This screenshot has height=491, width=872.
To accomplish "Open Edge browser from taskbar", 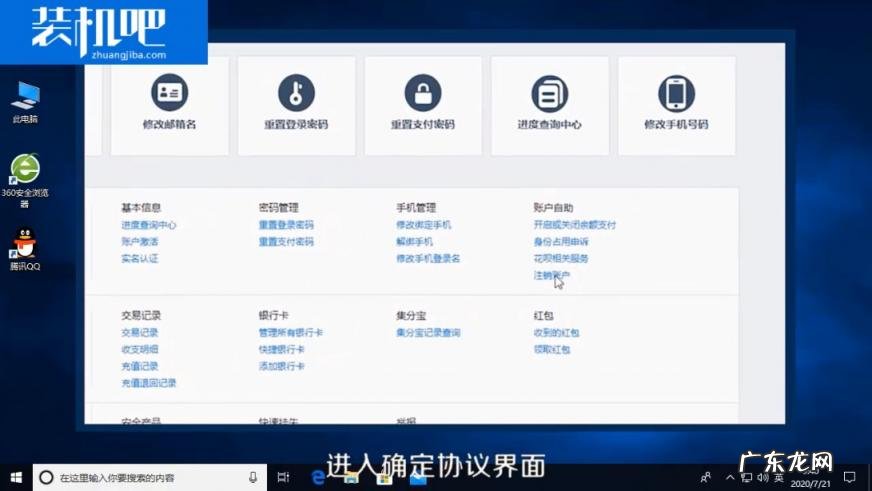I will coord(318,478).
